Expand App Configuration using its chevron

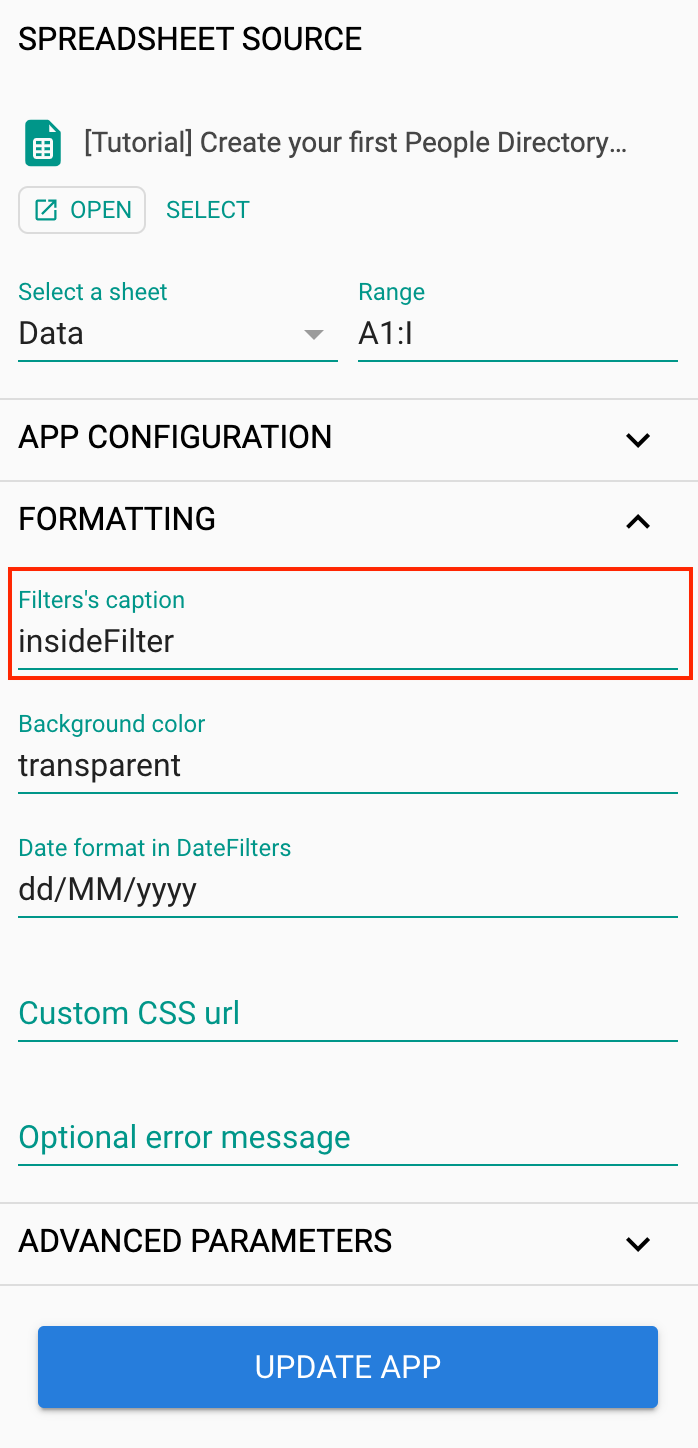[638, 439]
